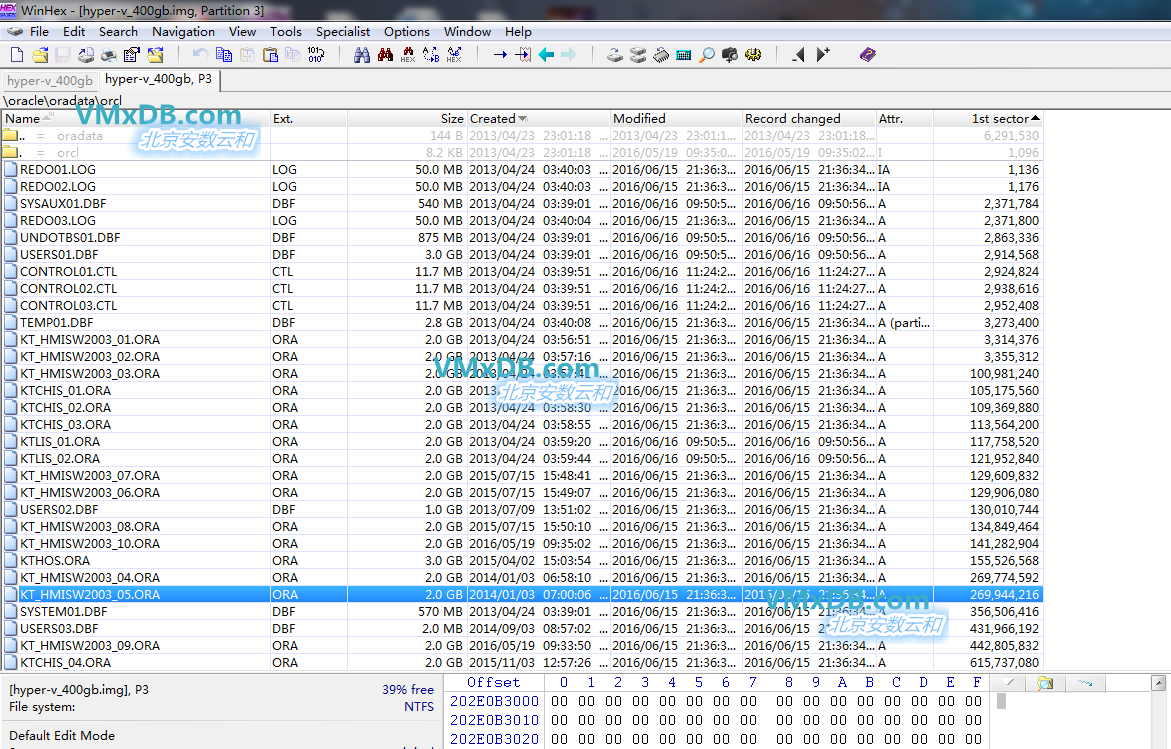This screenshot has width=1171, height=749.
Task: Click the cyan Back arrow icon
Action: [546, 55]
